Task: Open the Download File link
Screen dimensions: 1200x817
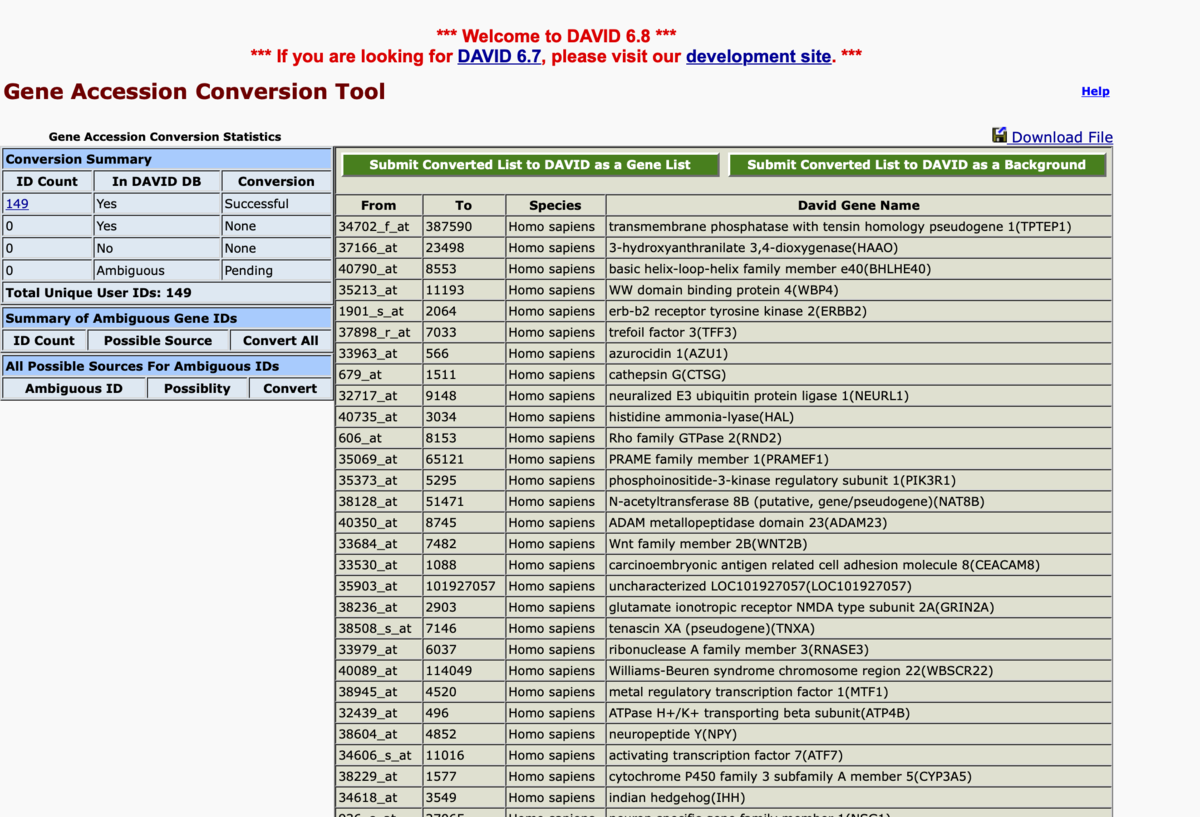Action: tap(1062, 138)
